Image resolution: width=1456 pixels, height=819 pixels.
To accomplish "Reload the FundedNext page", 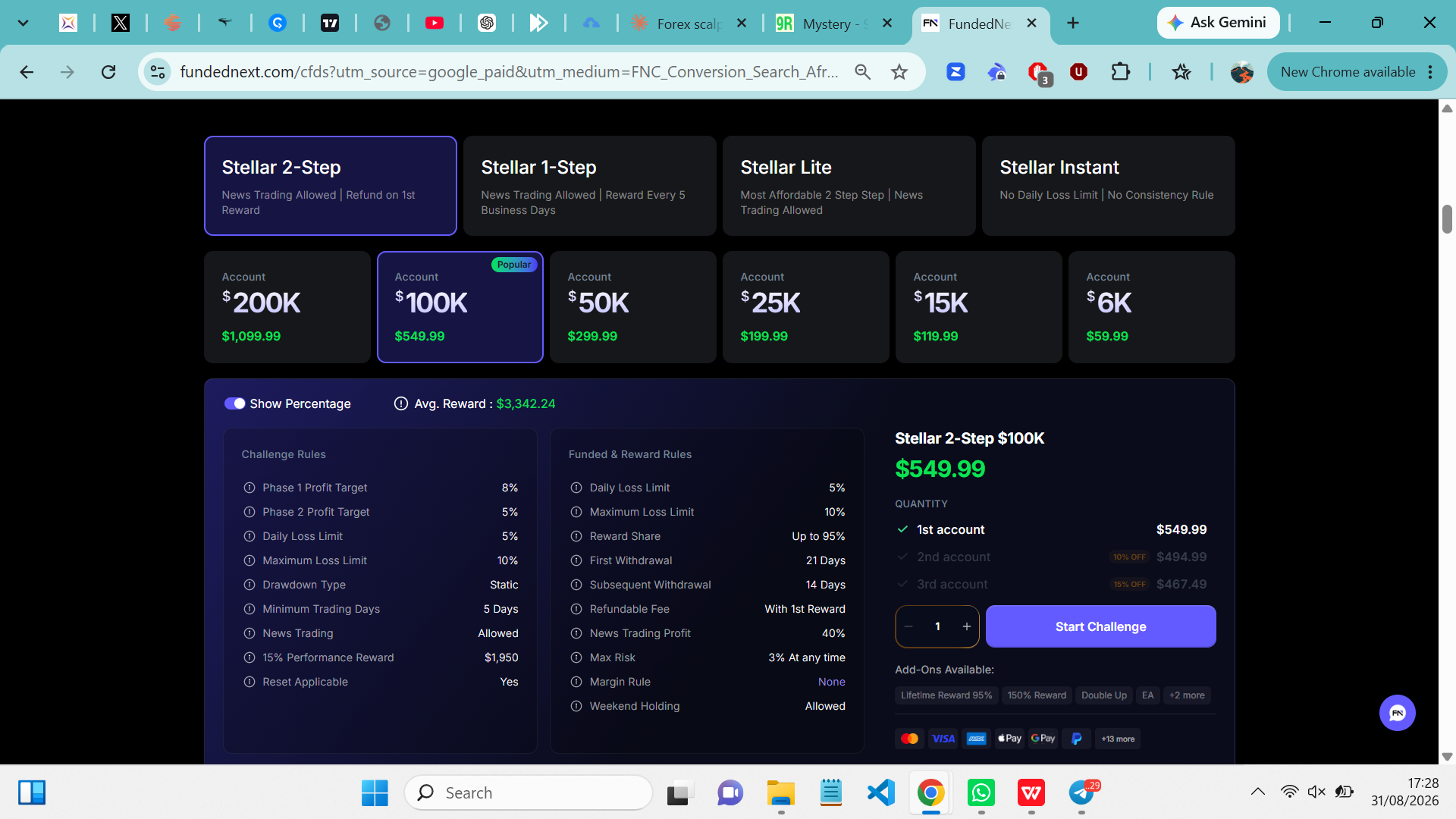I will (108, 72).
